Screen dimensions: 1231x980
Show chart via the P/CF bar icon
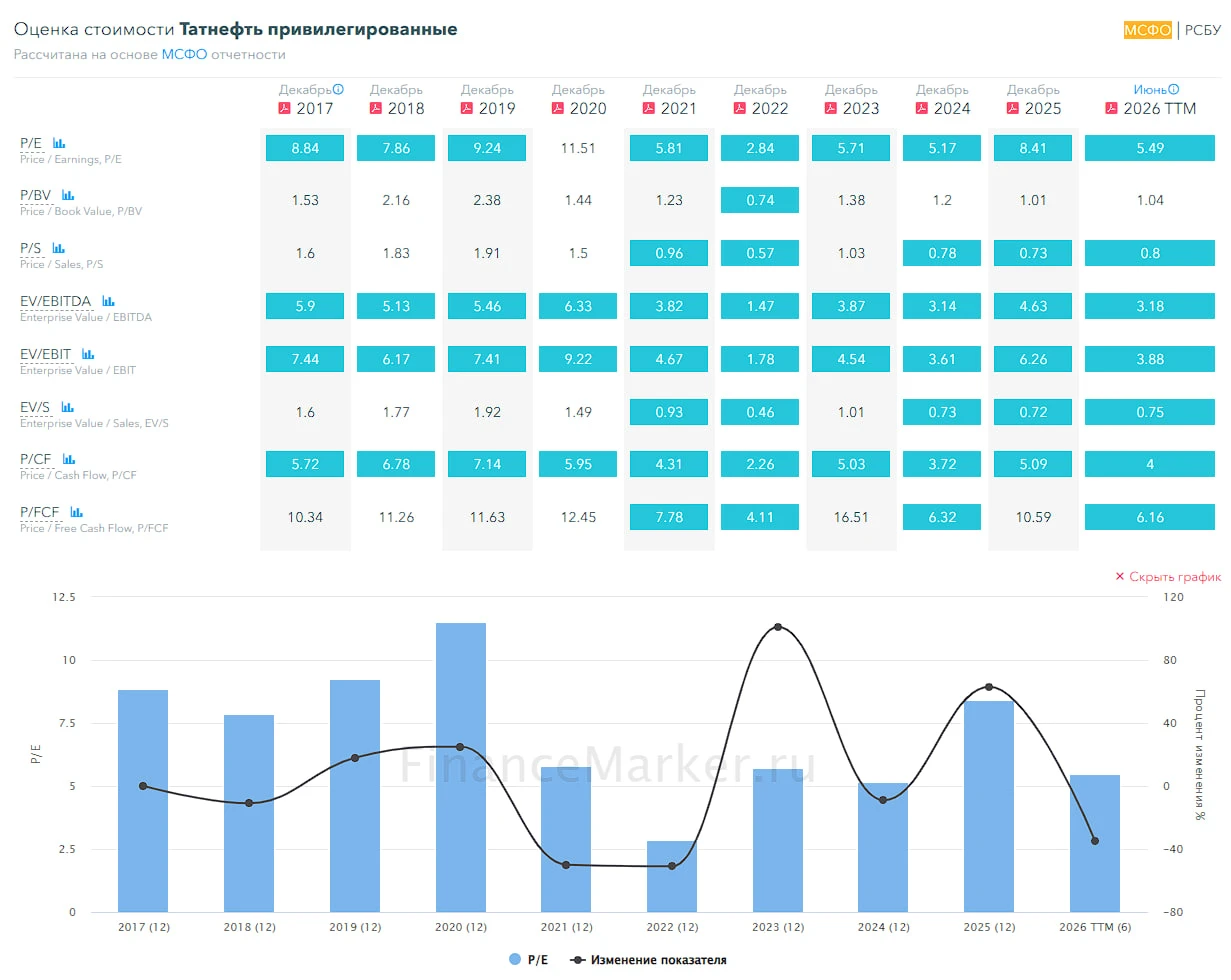click(68, 459)
